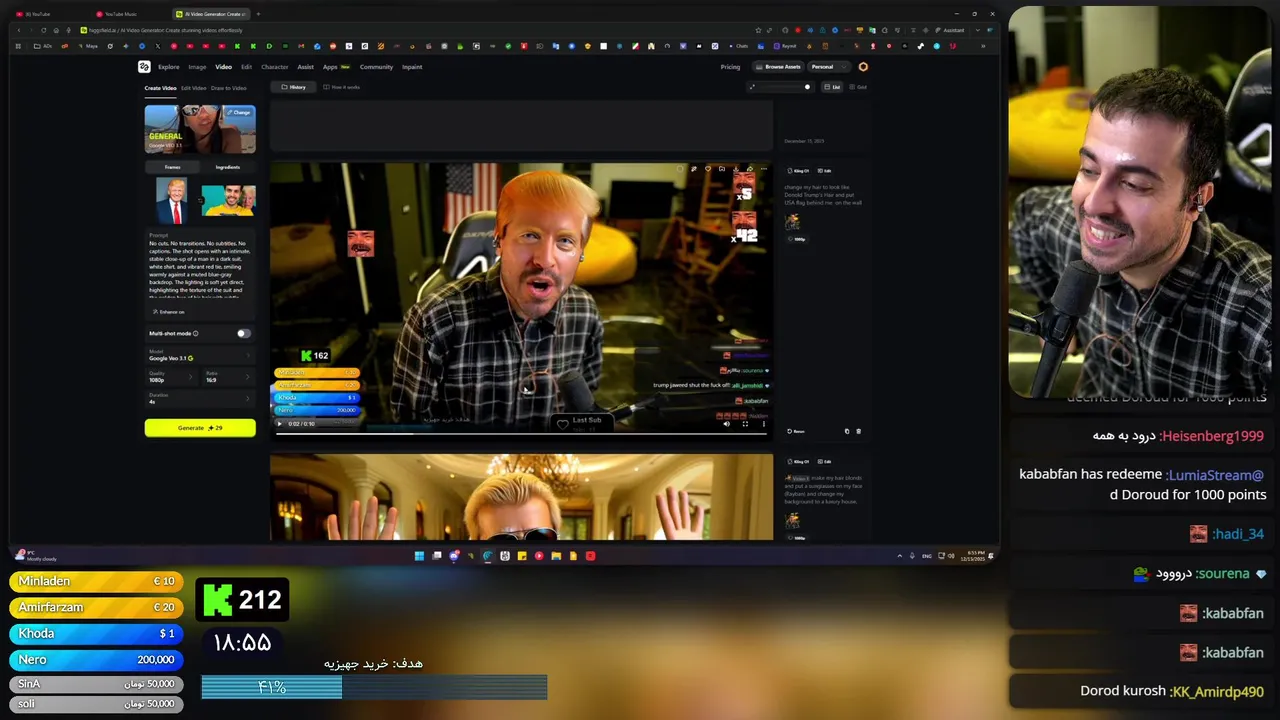Image resolution: width=1280 pixels, height=720 pixels.
Task: Switch to the Draw to Video tab
Action: (x=229, y=88)
